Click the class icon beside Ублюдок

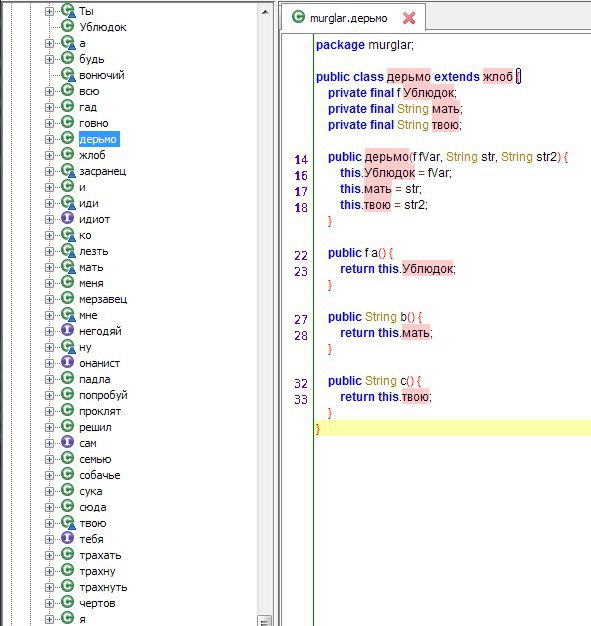click(x=67, y=26)
